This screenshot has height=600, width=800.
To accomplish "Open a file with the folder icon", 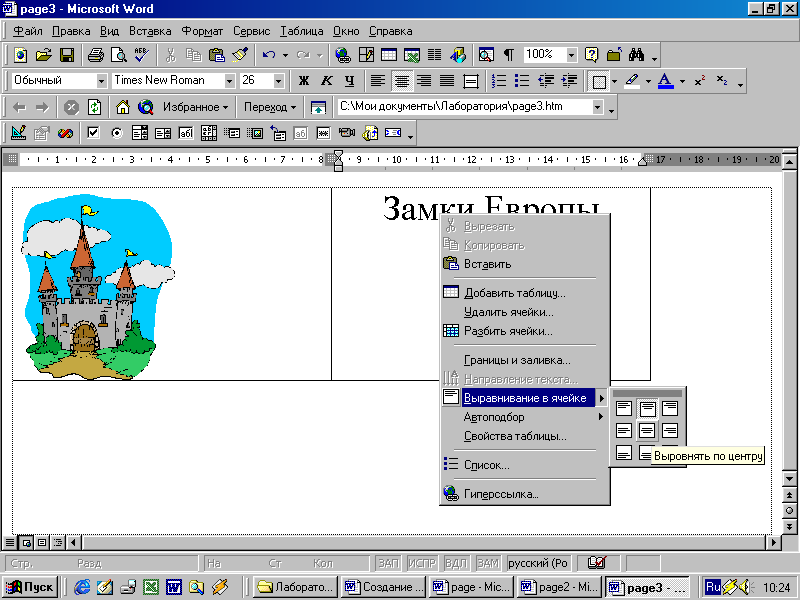I will pyautogui.click(x=44, y=55).
